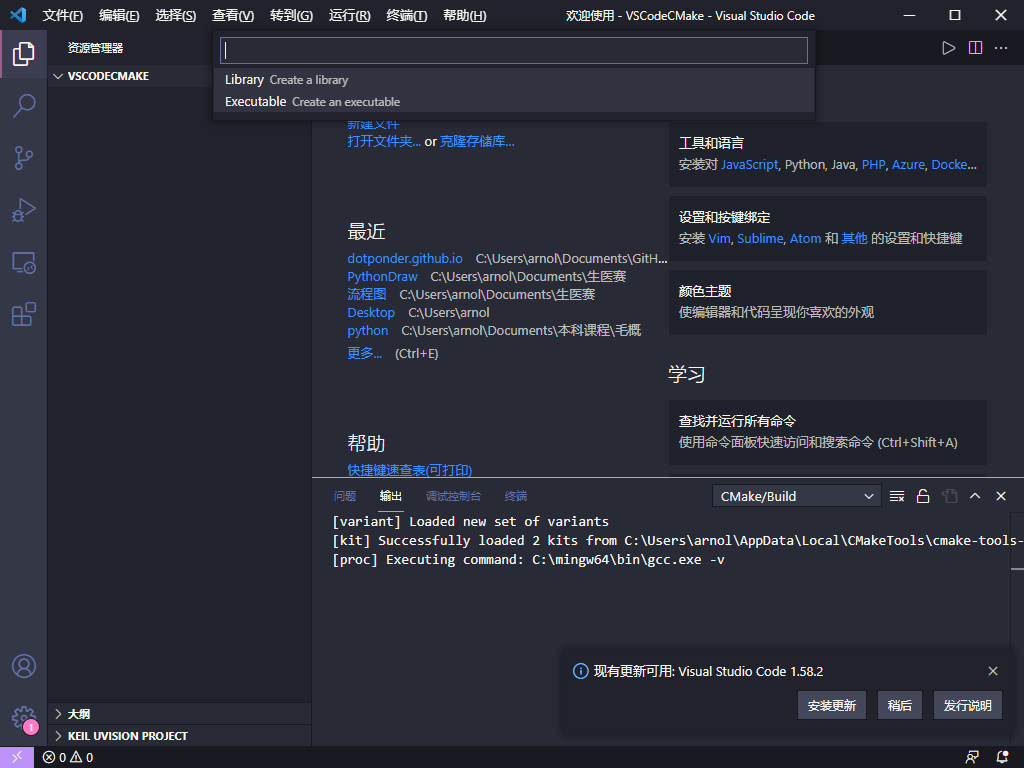The image size is (1024, 768).
Task: Click the split editor icon
Action: point(975,48)
